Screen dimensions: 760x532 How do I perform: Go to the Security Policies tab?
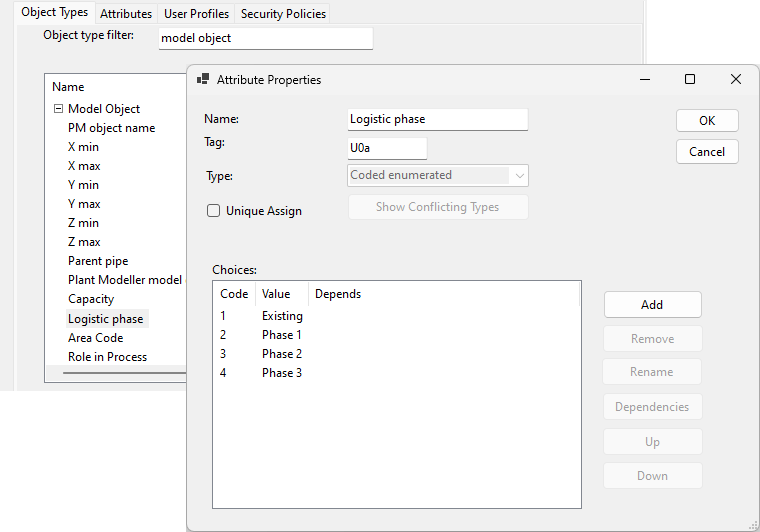pyautogui.click(x=283, y=14)
